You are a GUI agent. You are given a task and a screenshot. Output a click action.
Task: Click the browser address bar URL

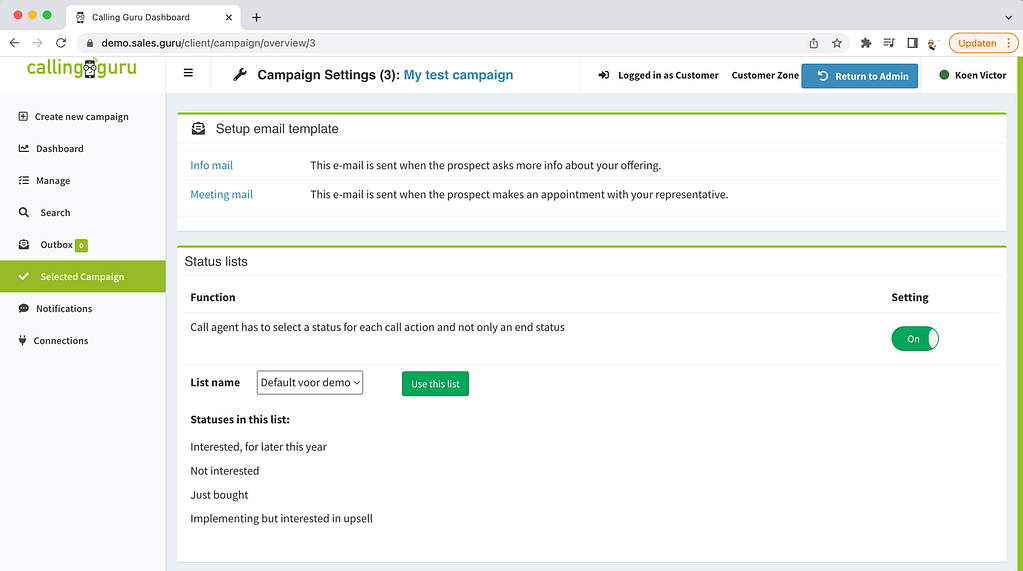click(x=208, y=43)
